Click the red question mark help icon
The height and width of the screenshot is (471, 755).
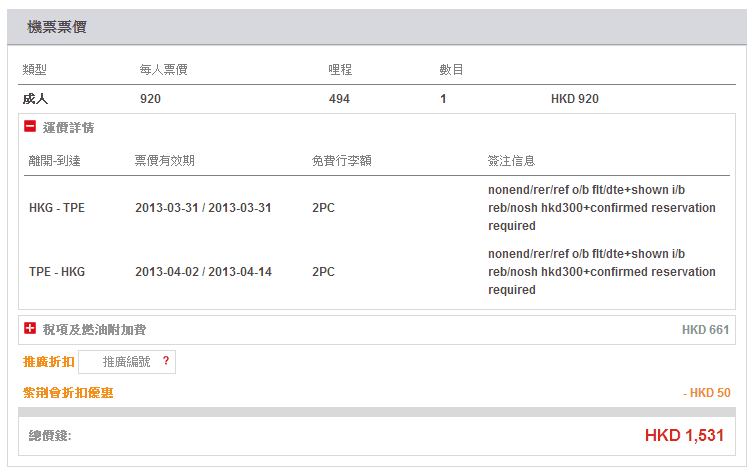coord(165,361)
